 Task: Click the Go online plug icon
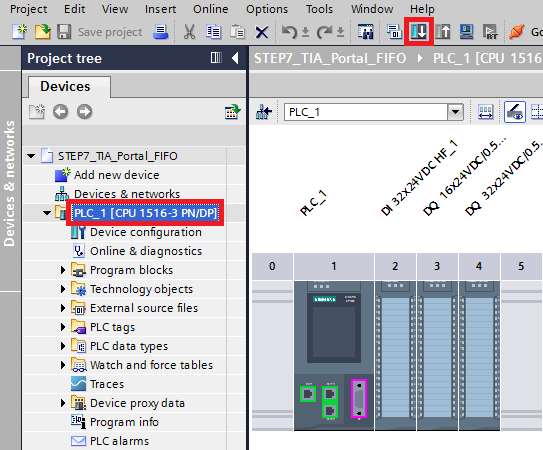(517, 32)
